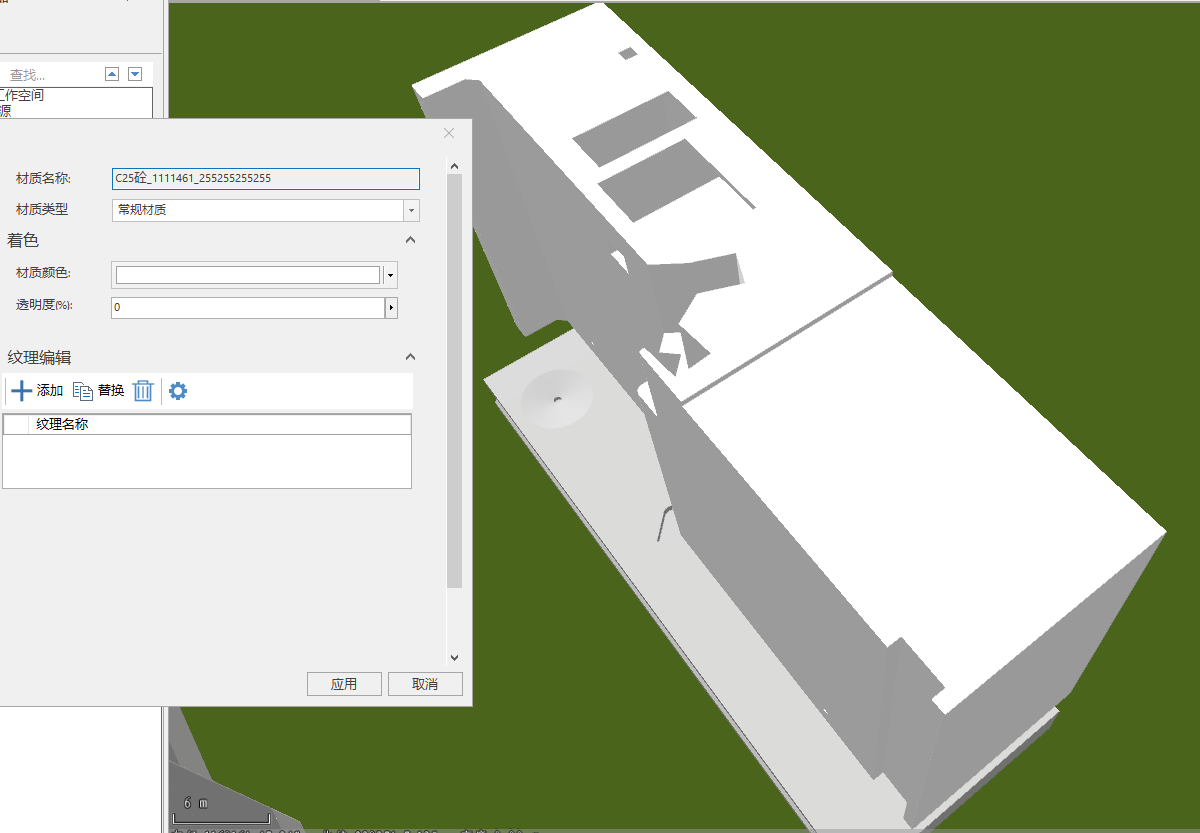
Task: Collapse the 着色 section
Action: pyautogui.click(x=410, y=240)
